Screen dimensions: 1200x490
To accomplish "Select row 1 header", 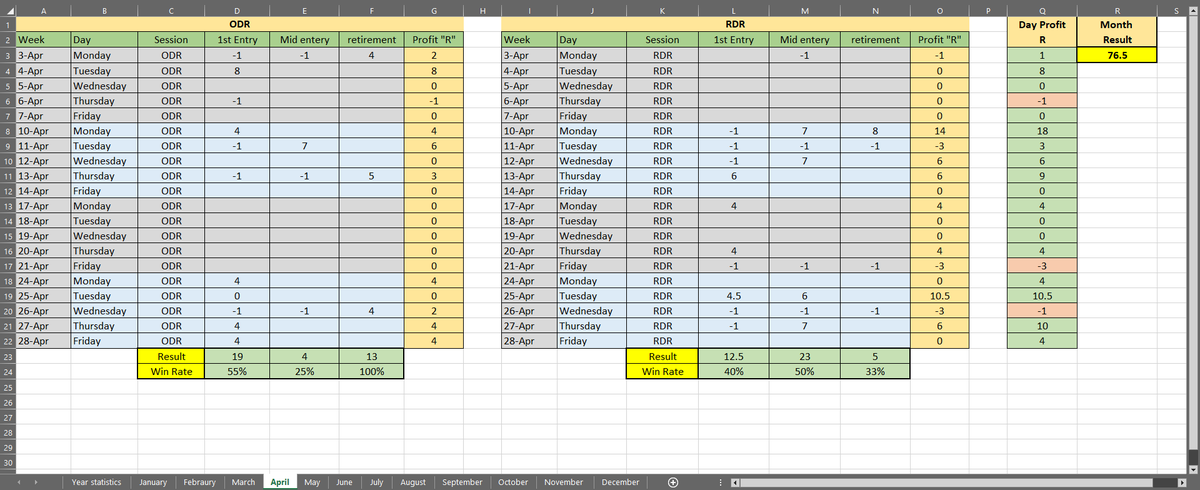I will click(x=6, y=24).
